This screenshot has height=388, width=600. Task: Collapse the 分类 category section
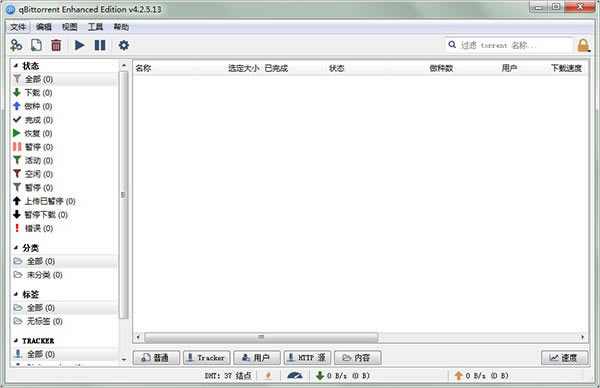point(16,248)
